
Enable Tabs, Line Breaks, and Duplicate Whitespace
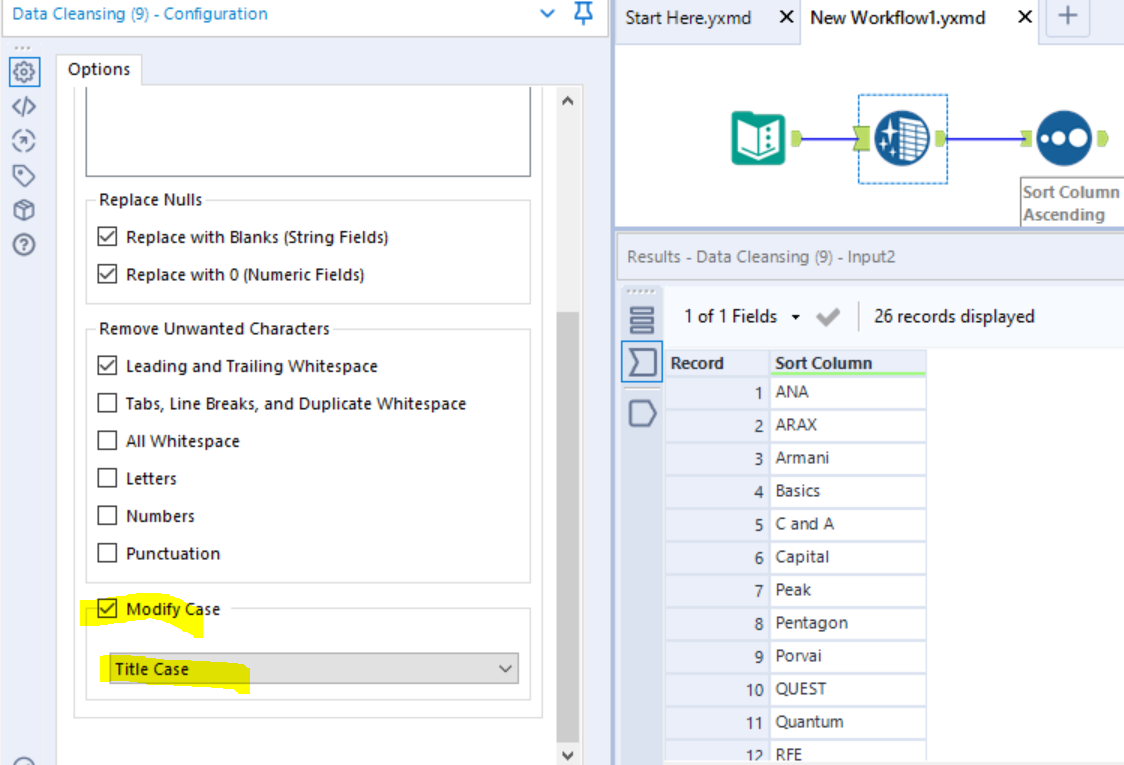pyautogui.click(x=107, y=403)
